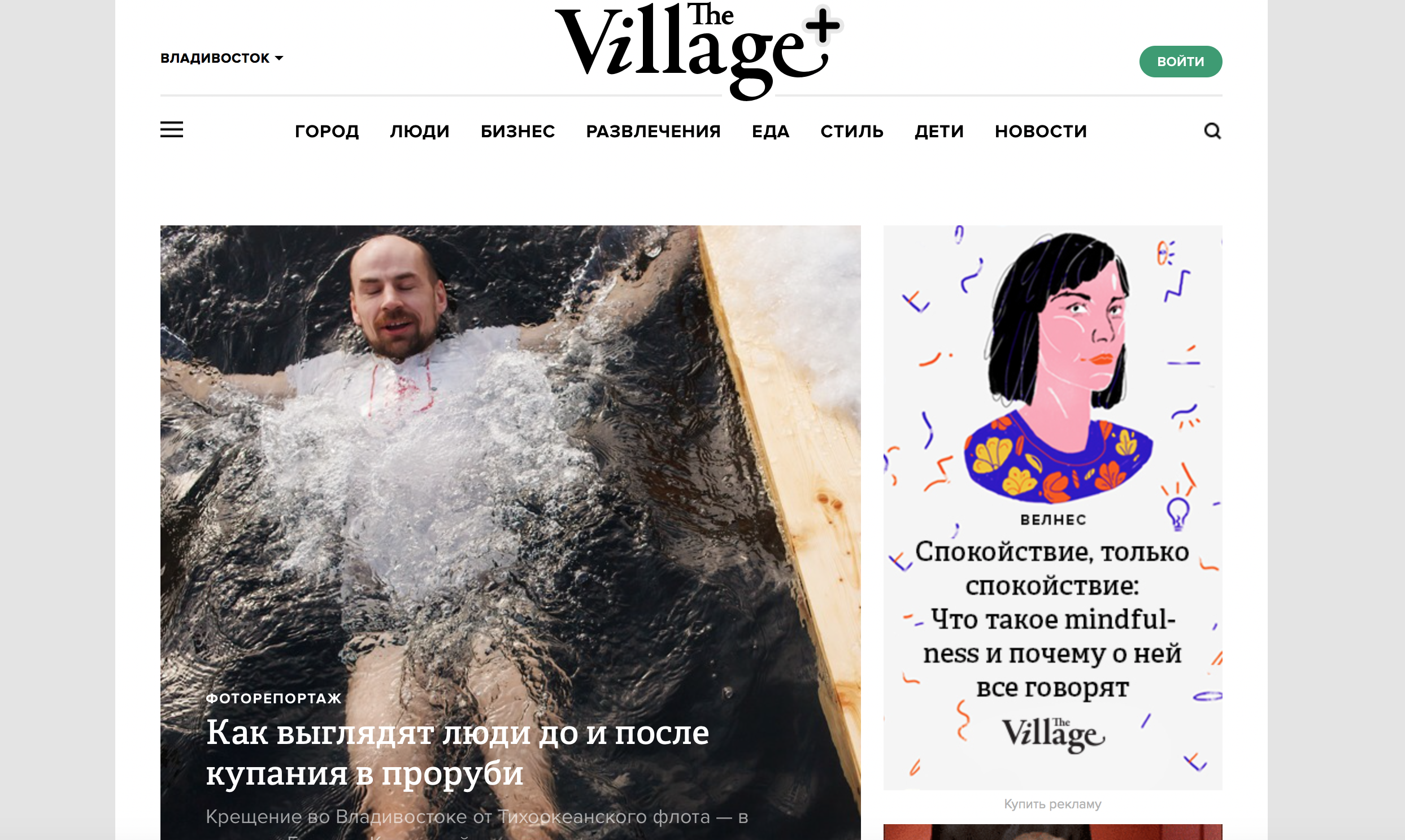
Task: Go to the Бизнес section
Action: 517,131
